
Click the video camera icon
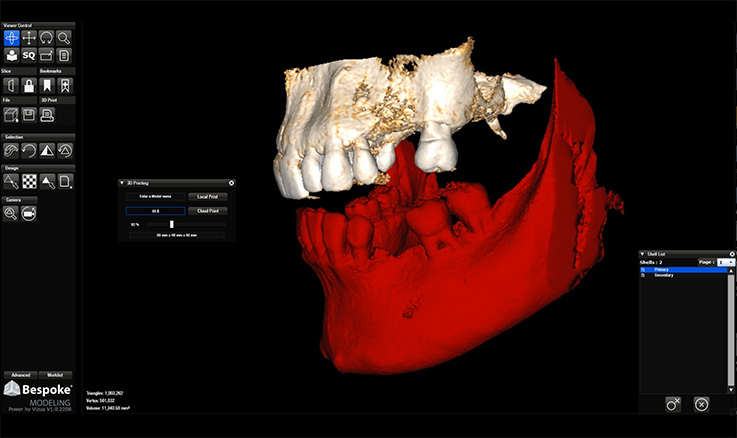29,213
